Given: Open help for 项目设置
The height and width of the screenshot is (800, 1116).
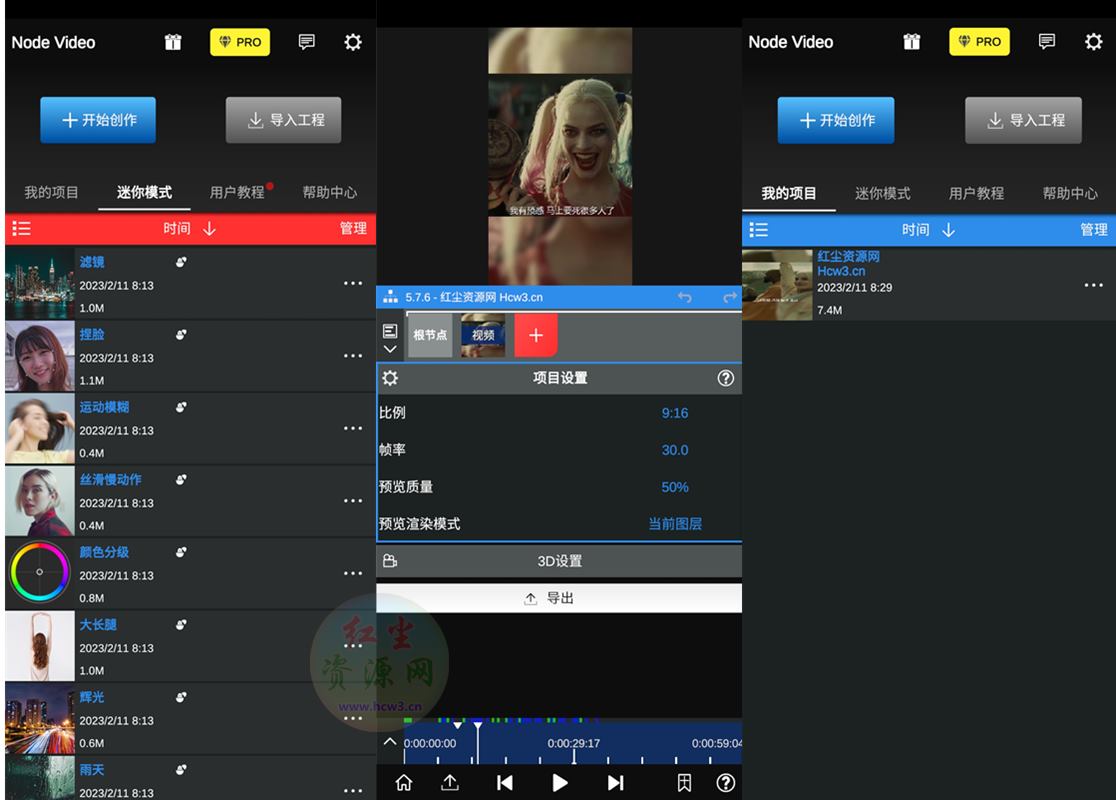Looking at the screenshot, I should click(725, 378).
